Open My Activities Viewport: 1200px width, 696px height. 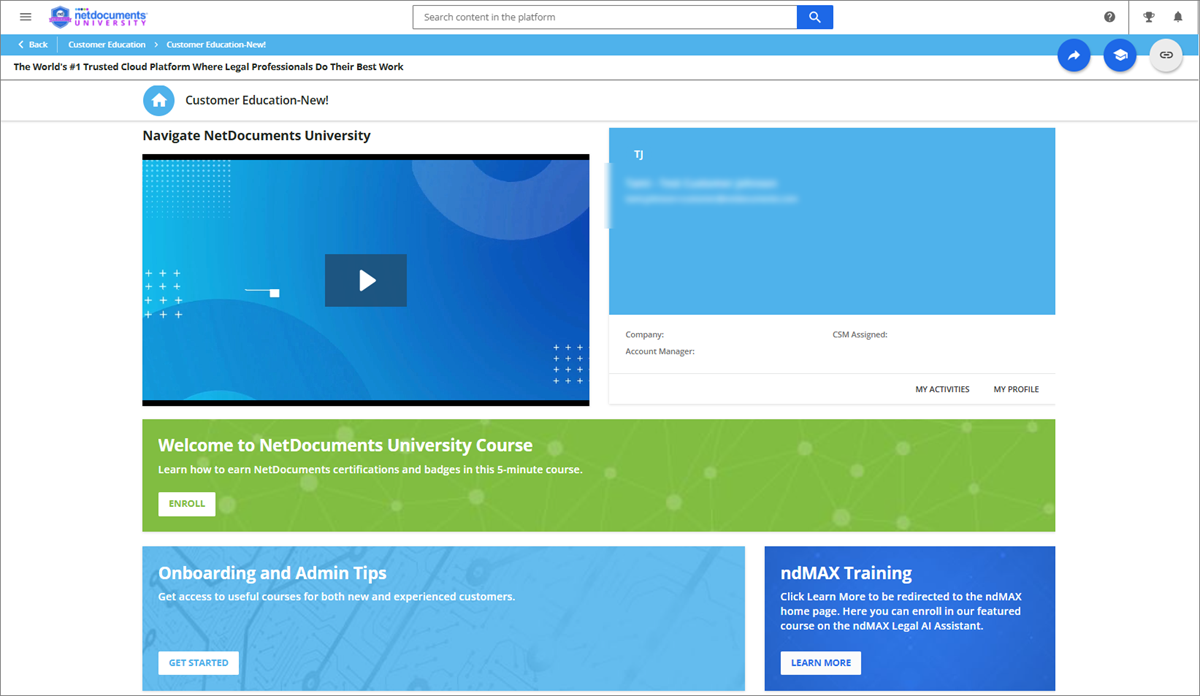[942, 389]
